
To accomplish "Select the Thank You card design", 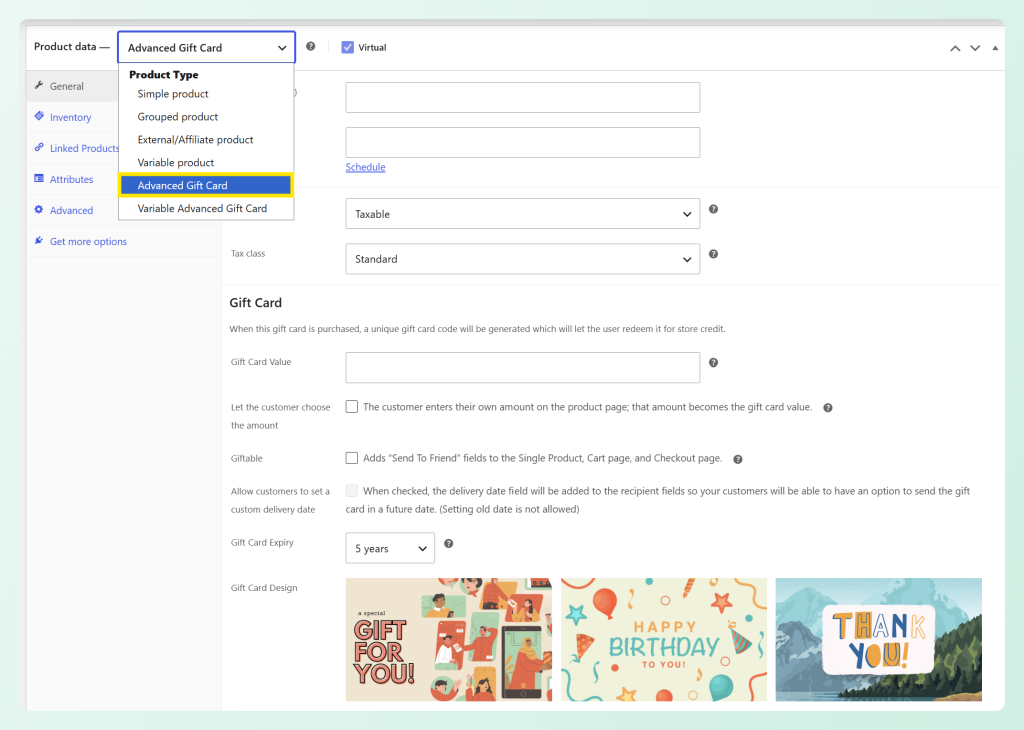I will click(x=878, y=640).
